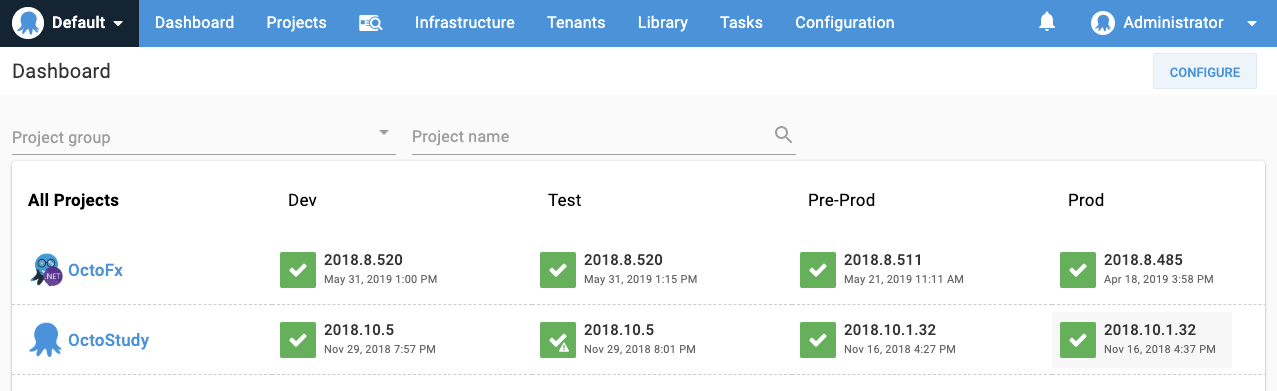
Task: Expand the Project group dropdown
Action: pos(203,137)
